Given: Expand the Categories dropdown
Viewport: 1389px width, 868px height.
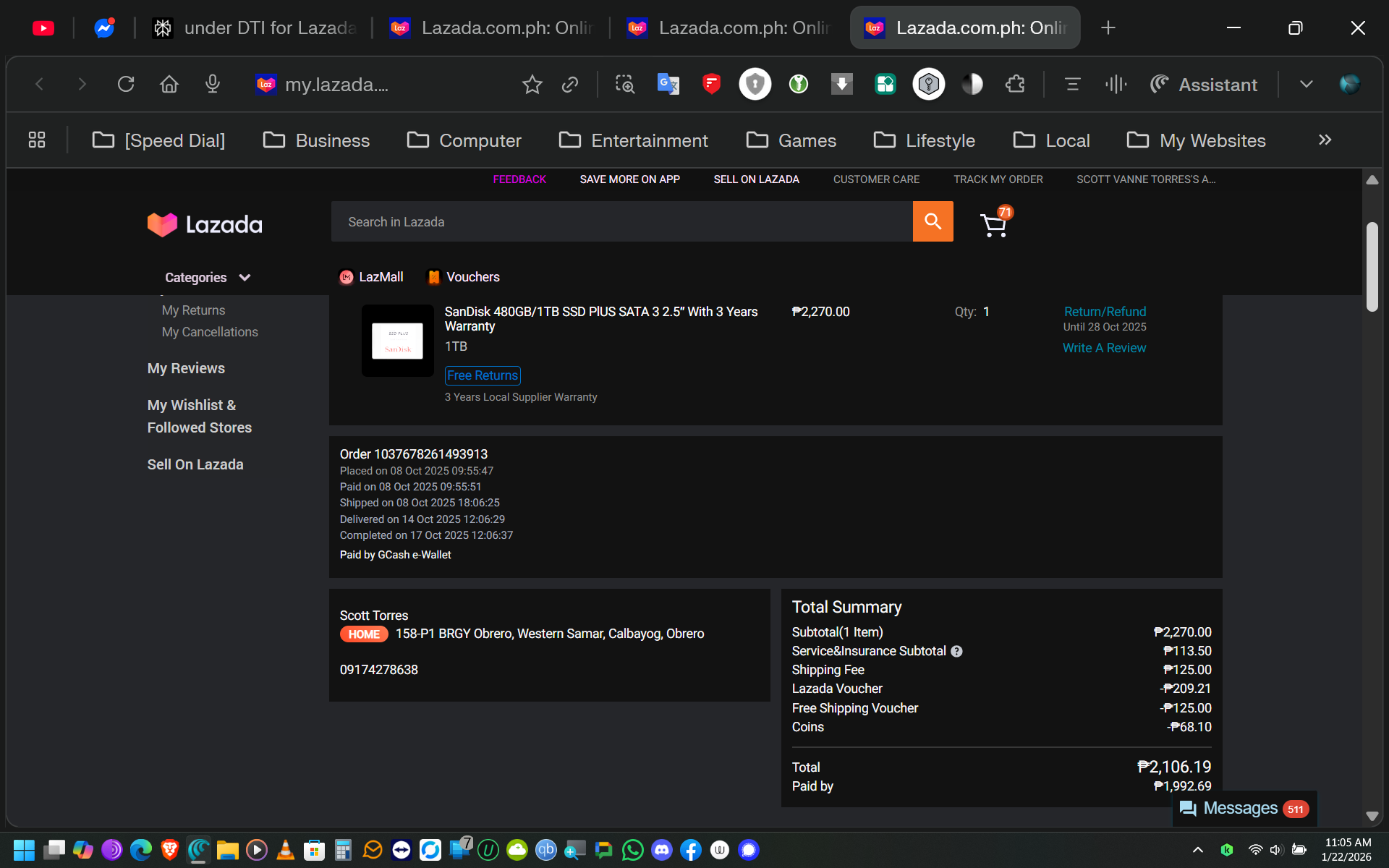Looking at the screenshot, I should 207,278.
